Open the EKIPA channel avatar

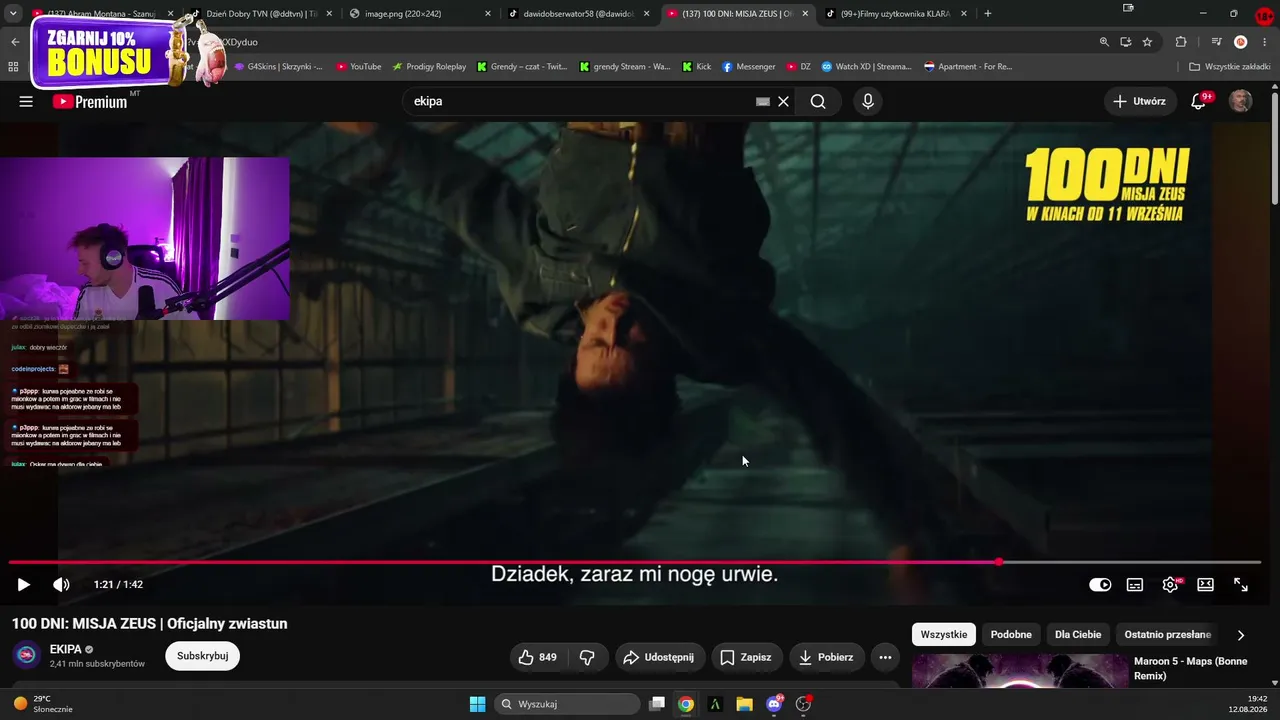click(27, 655)
